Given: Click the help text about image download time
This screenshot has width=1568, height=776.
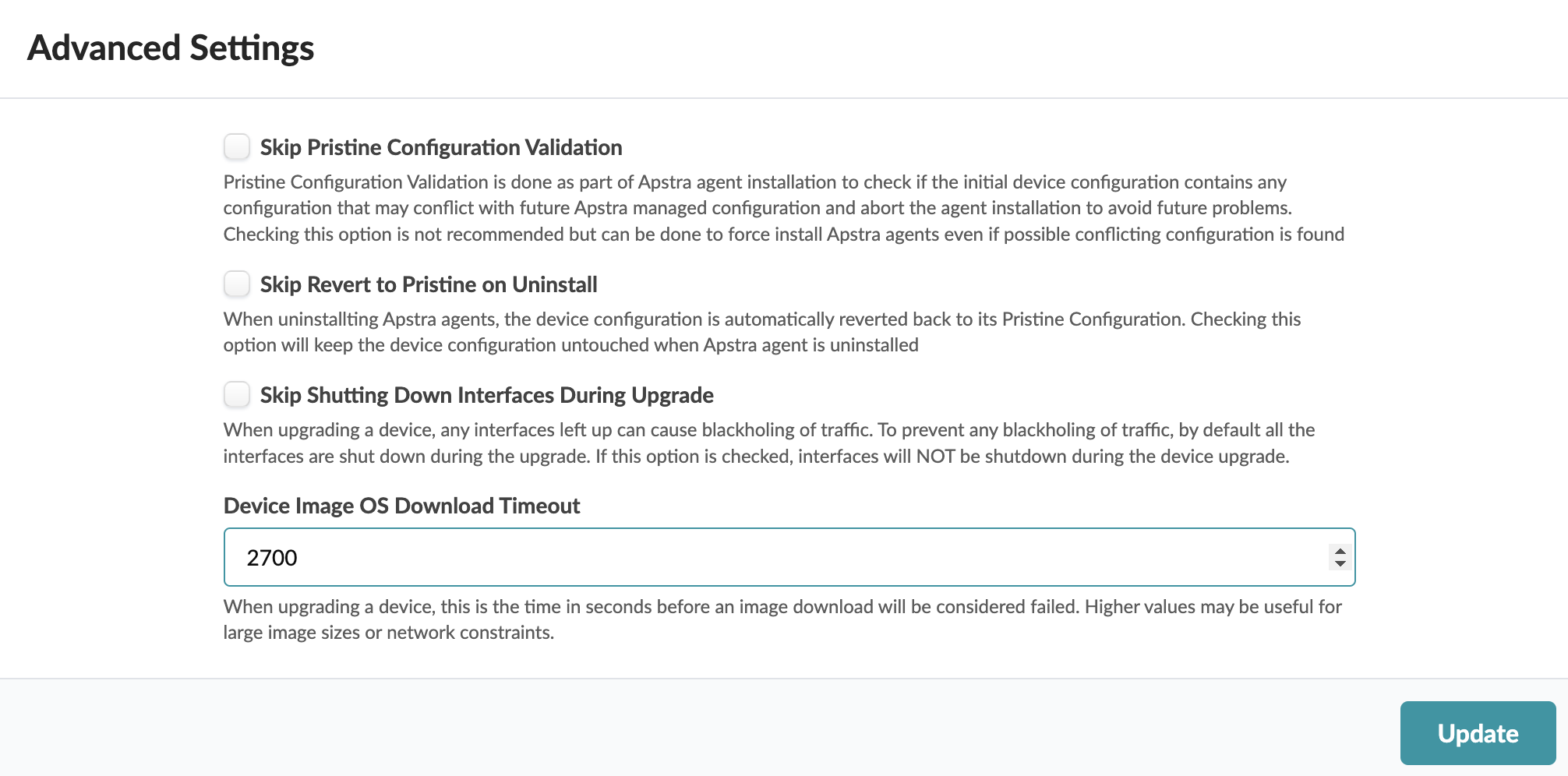Looking at the screenshot, I should click(782, 619).
